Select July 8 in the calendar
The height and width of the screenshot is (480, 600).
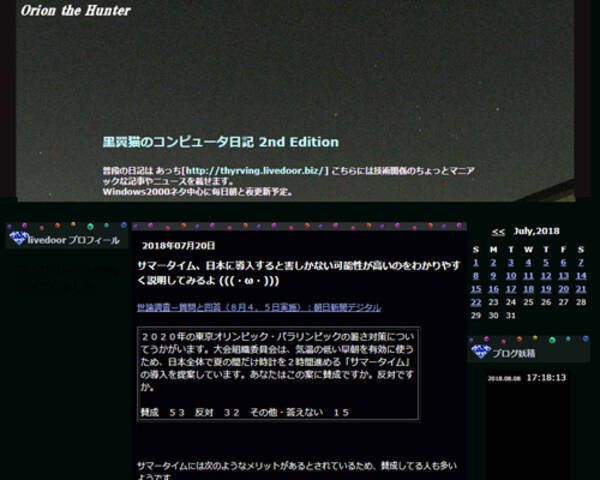pyautogui.click(x=476, y=276)
